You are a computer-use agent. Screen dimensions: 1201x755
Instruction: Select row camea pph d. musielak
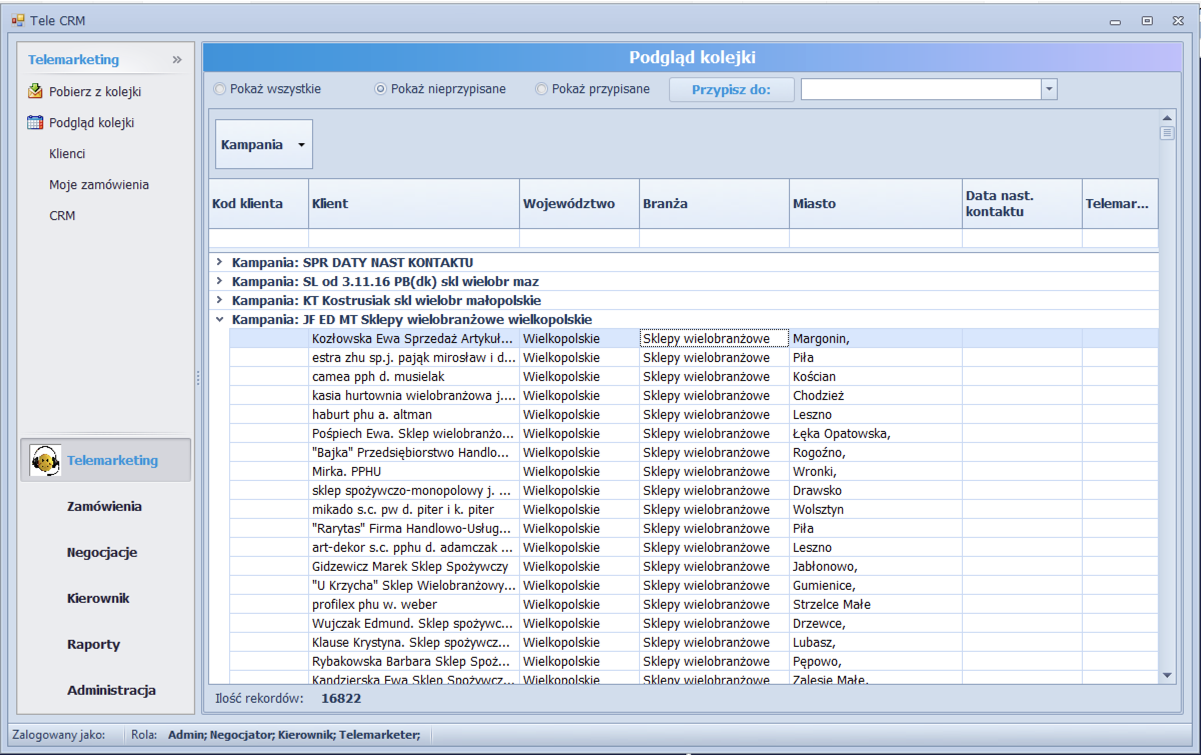pos(694,377)
